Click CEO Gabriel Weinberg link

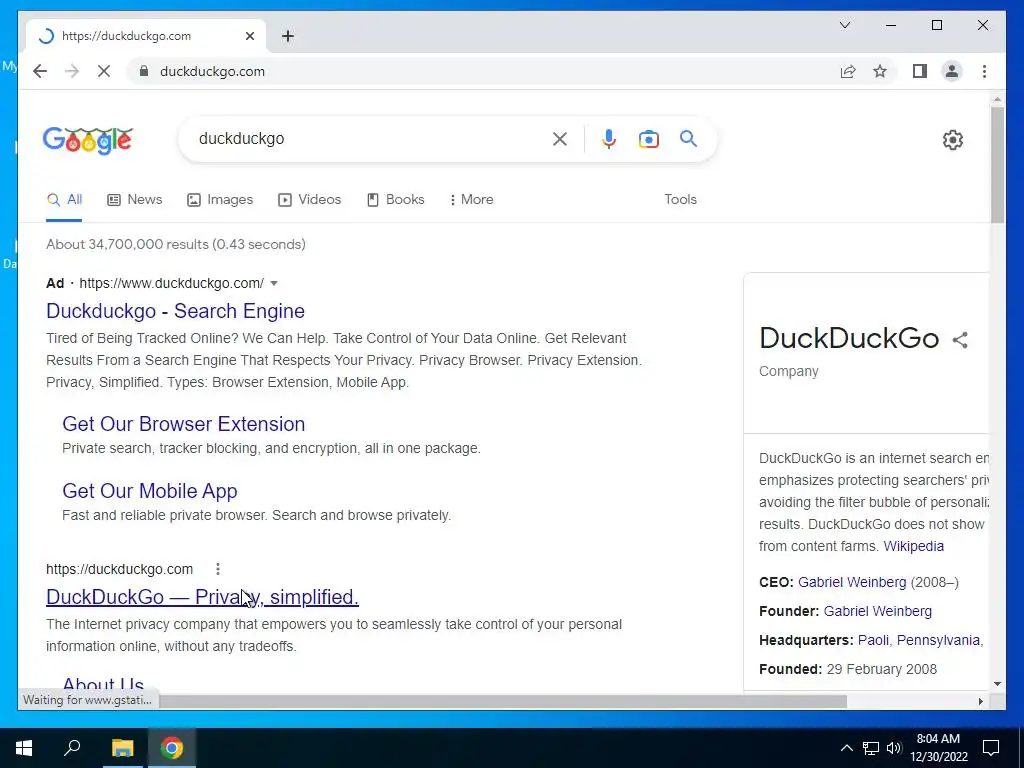click(x=852, y=582)
